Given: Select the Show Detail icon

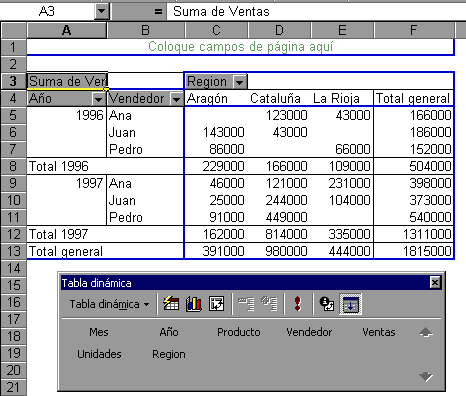Looking at the screenshot, I should coord(269,304).
